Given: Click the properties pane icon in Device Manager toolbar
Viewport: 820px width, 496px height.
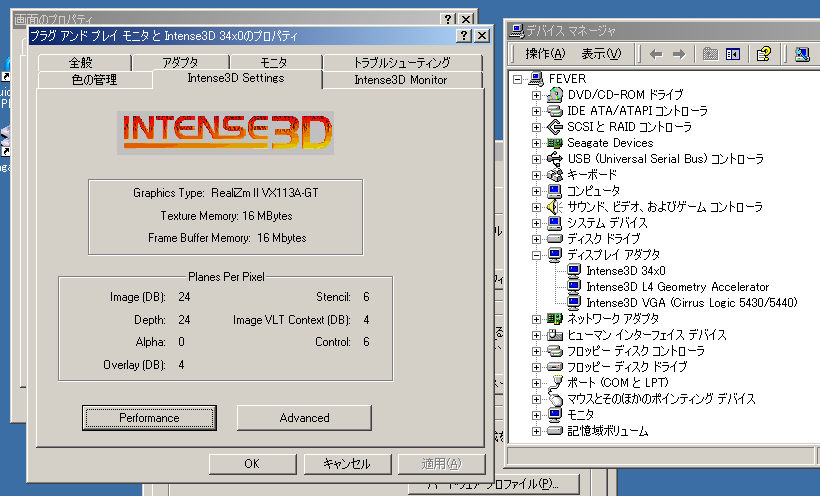Looking at the screenshot, I should click(x=733, y=53).
